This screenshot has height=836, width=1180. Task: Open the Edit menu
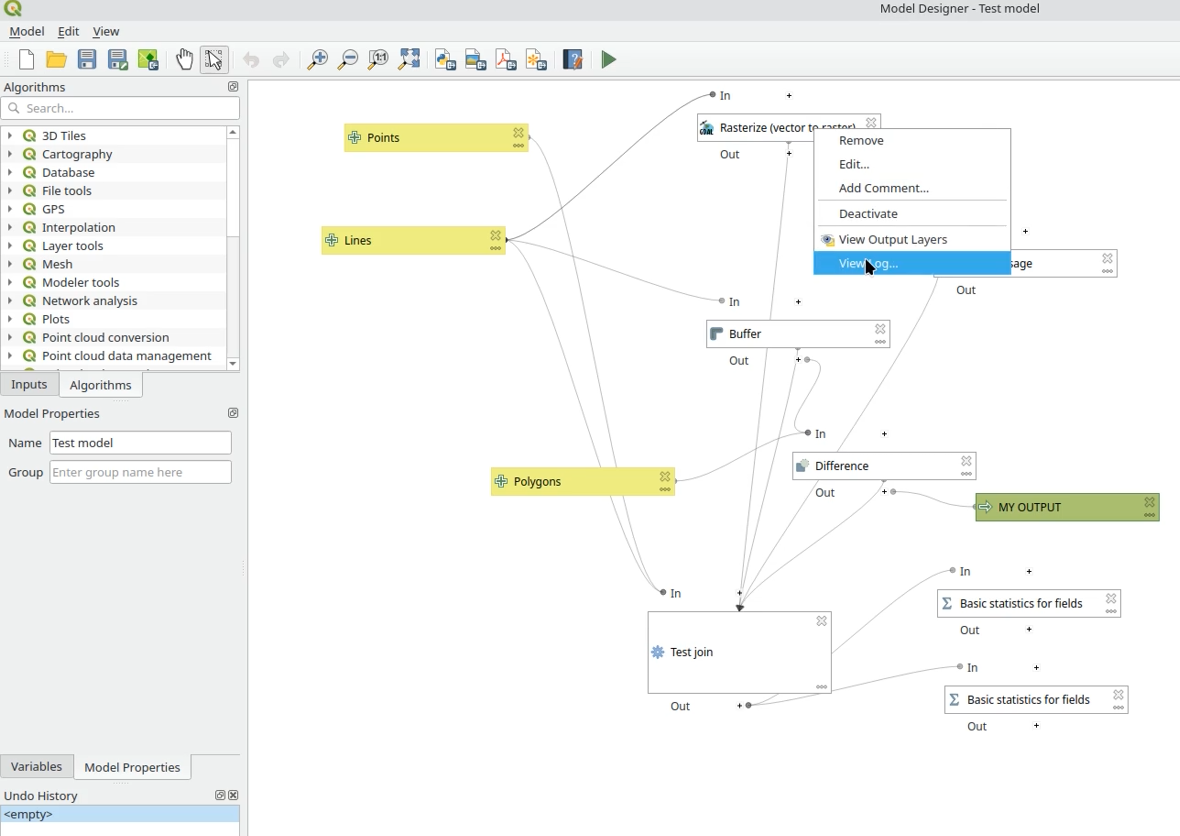click(x=68, y=32)
